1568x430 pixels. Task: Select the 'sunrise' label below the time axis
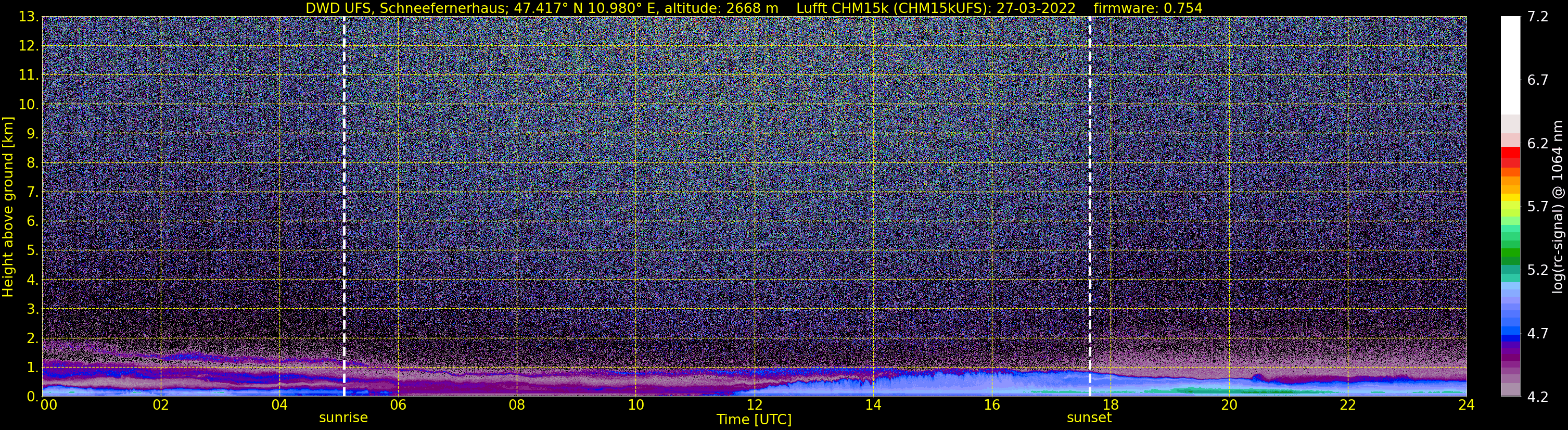coord(343,418)
